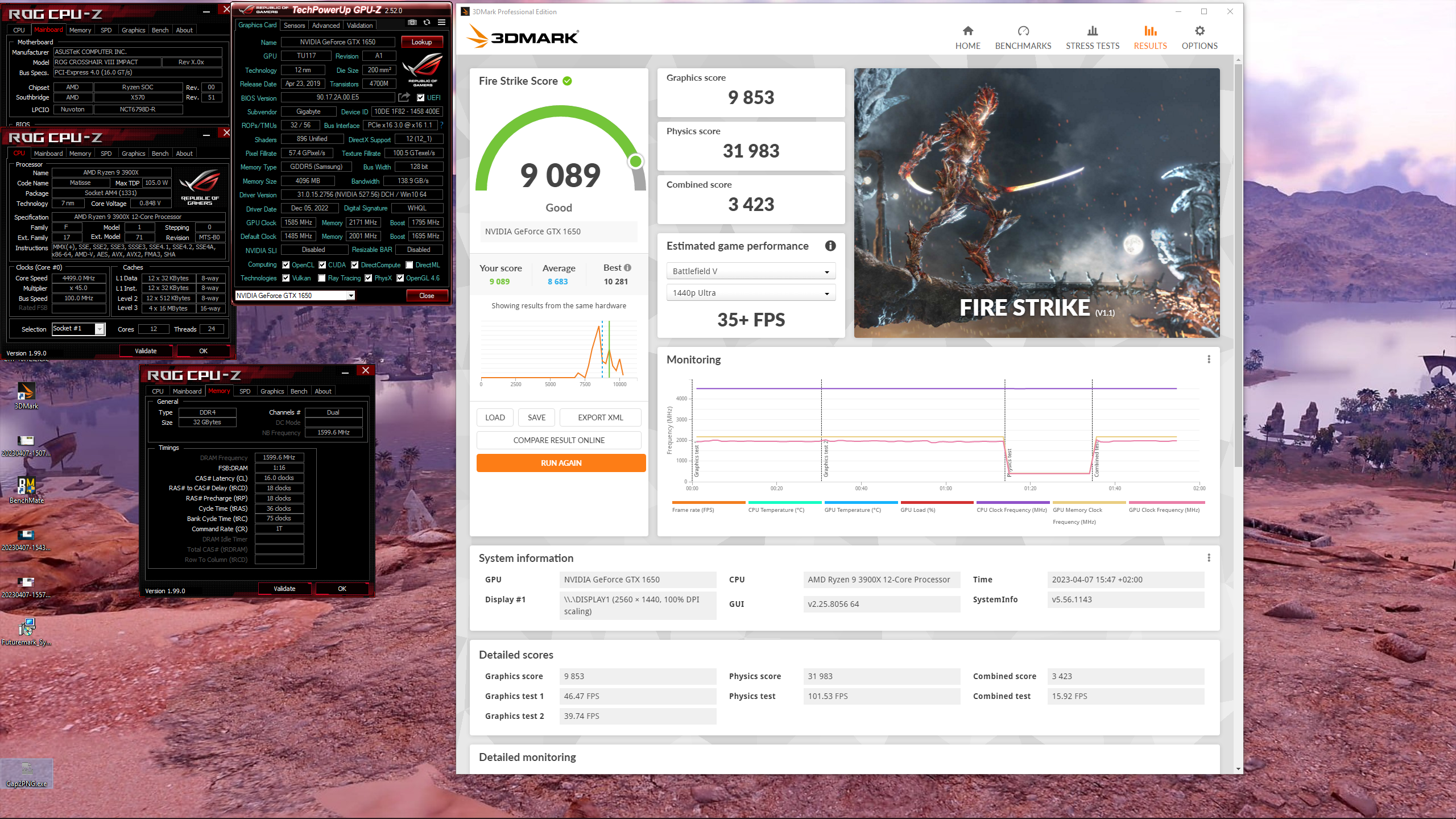Open the Bench tab in the top CPU-Z window
Image resolution: width=1456 pixels, height=819 pixels.
pos(160,30)
